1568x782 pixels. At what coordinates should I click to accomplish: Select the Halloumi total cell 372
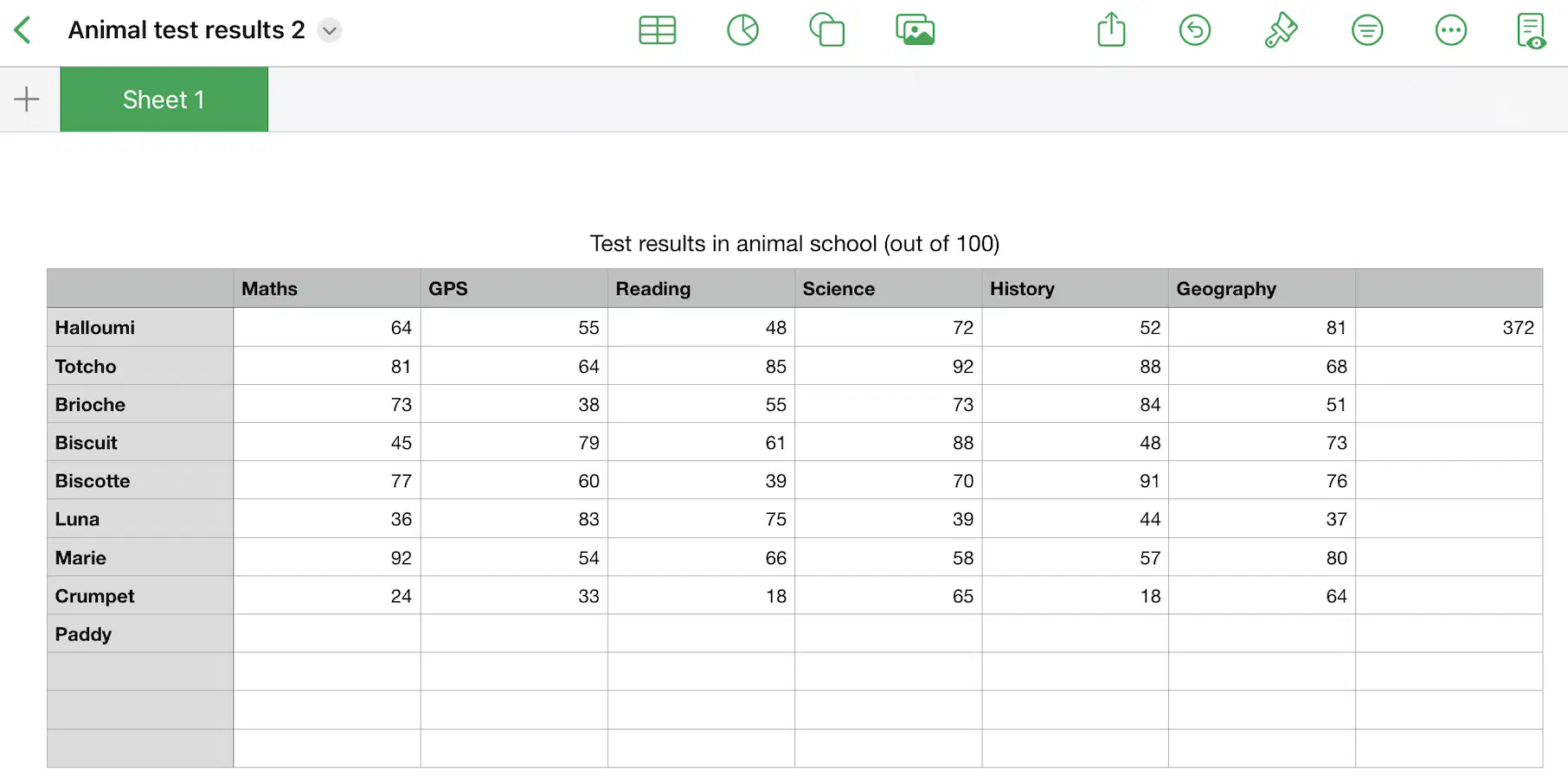click(x=1449, y=328)
